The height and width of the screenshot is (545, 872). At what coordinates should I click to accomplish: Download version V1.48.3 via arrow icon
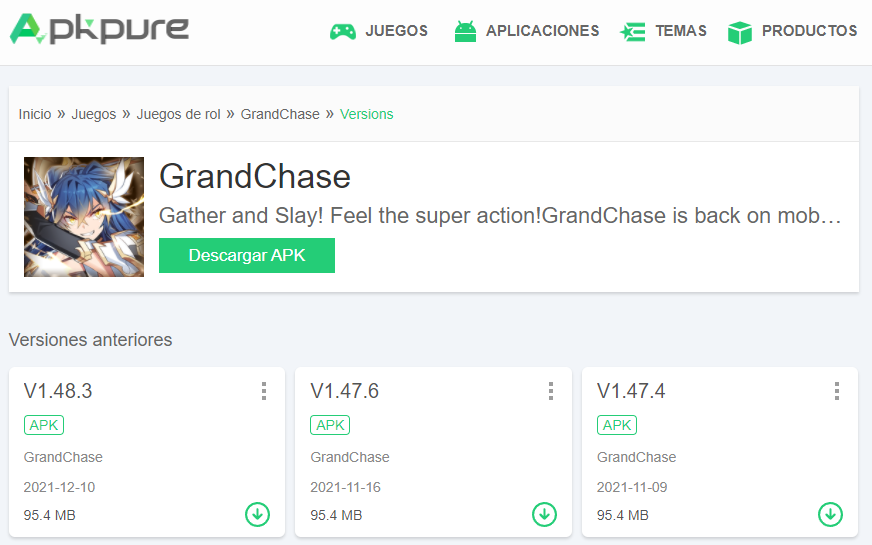(257, 514)
